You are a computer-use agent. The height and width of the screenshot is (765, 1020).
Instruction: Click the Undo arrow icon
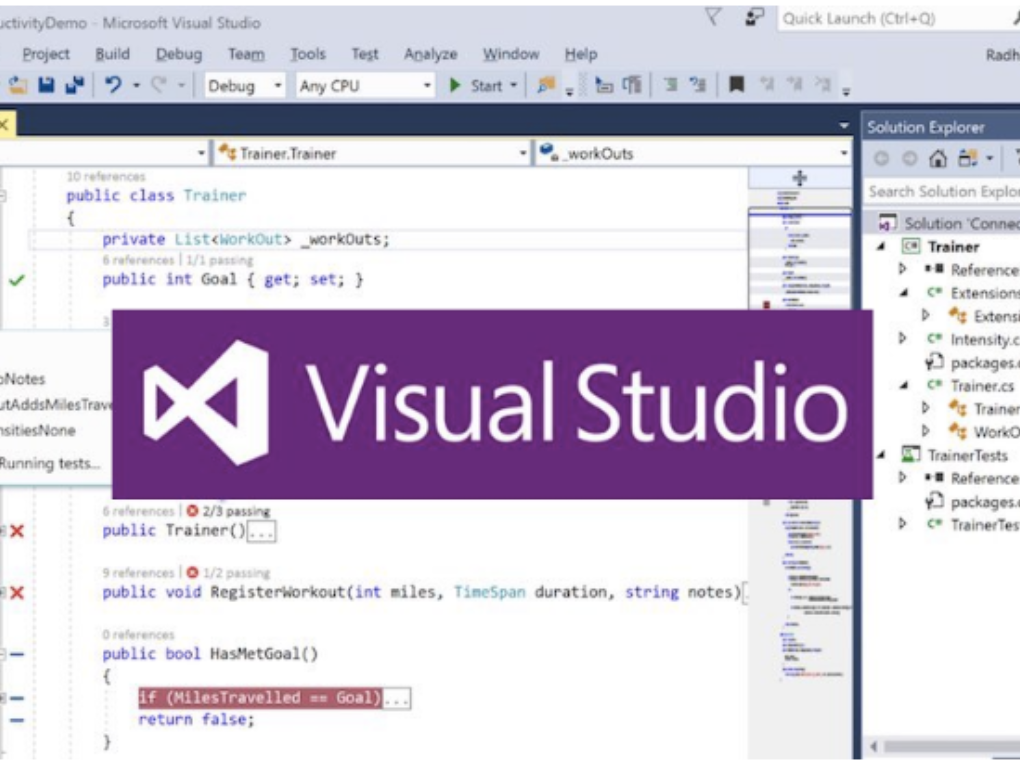[x=113, y=86]
